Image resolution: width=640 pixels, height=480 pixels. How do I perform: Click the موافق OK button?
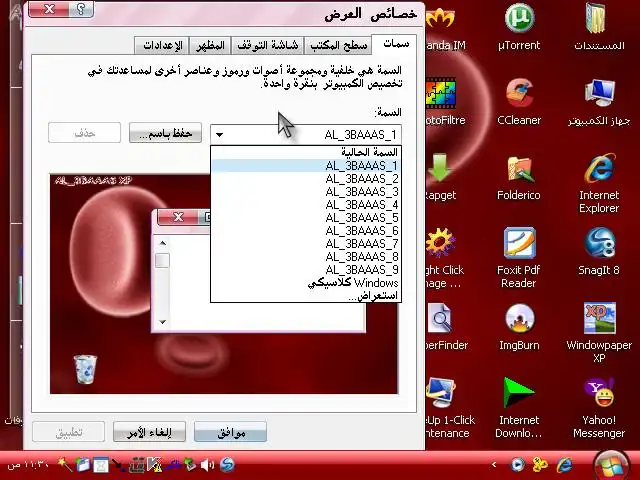(231, 432)
